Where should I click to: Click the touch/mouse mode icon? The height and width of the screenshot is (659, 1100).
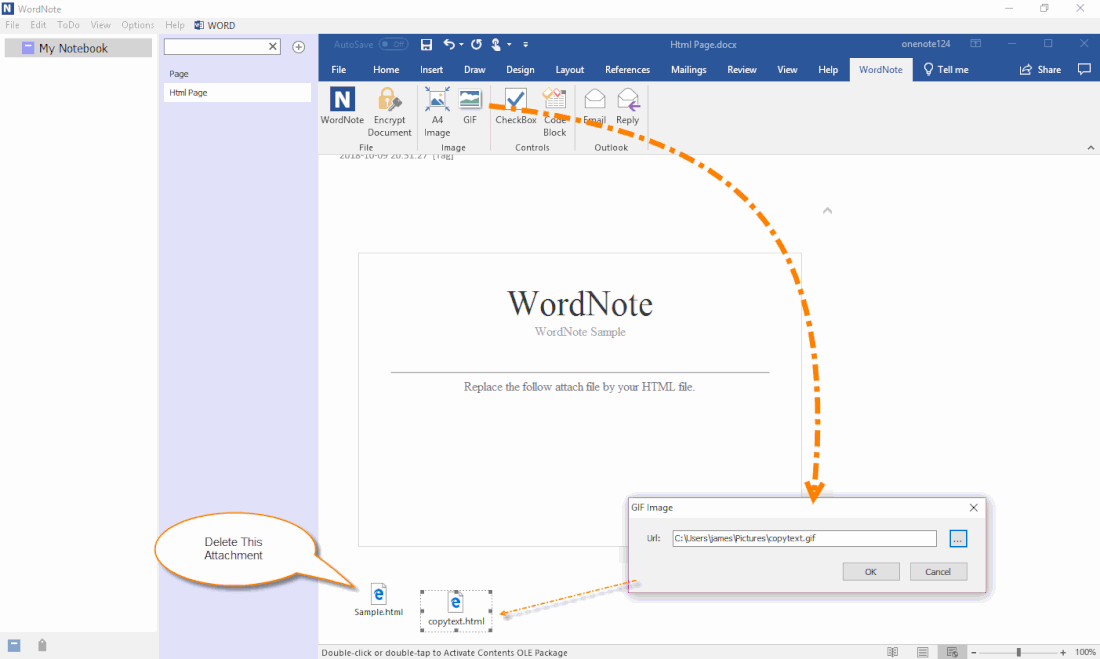(496, 44)
